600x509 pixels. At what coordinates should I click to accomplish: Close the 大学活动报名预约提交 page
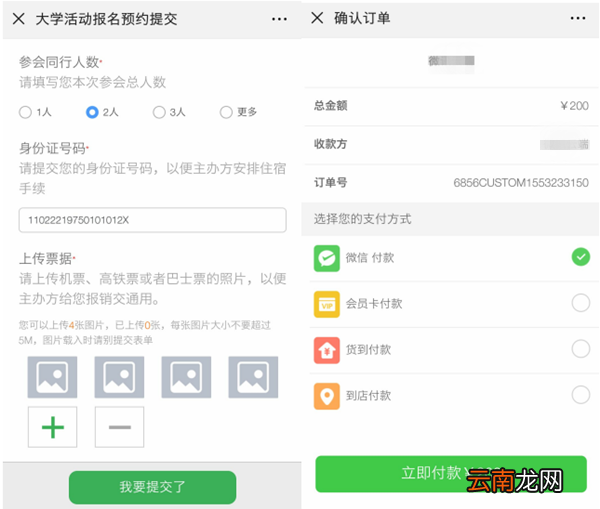click(x=18, y=18)
